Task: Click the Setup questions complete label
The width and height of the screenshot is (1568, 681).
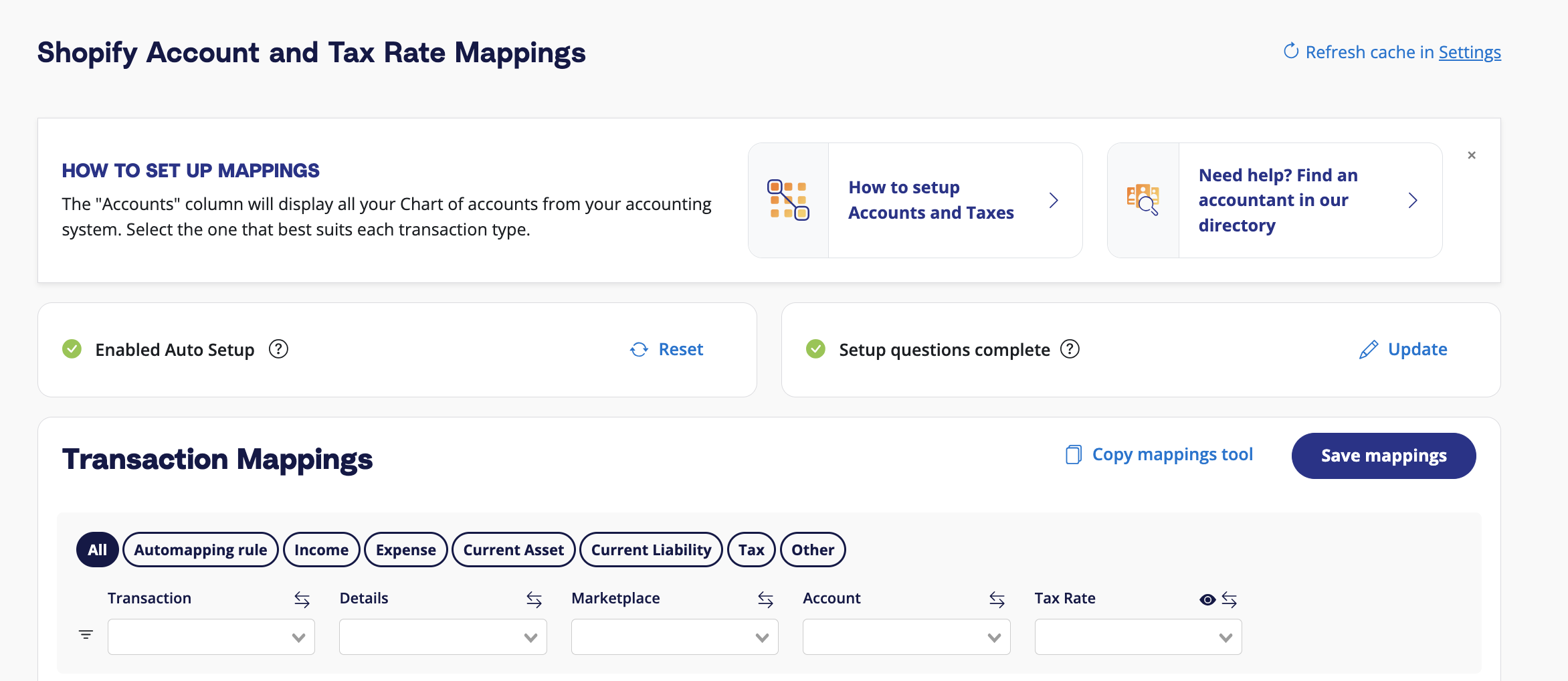Action: [945, 350]
